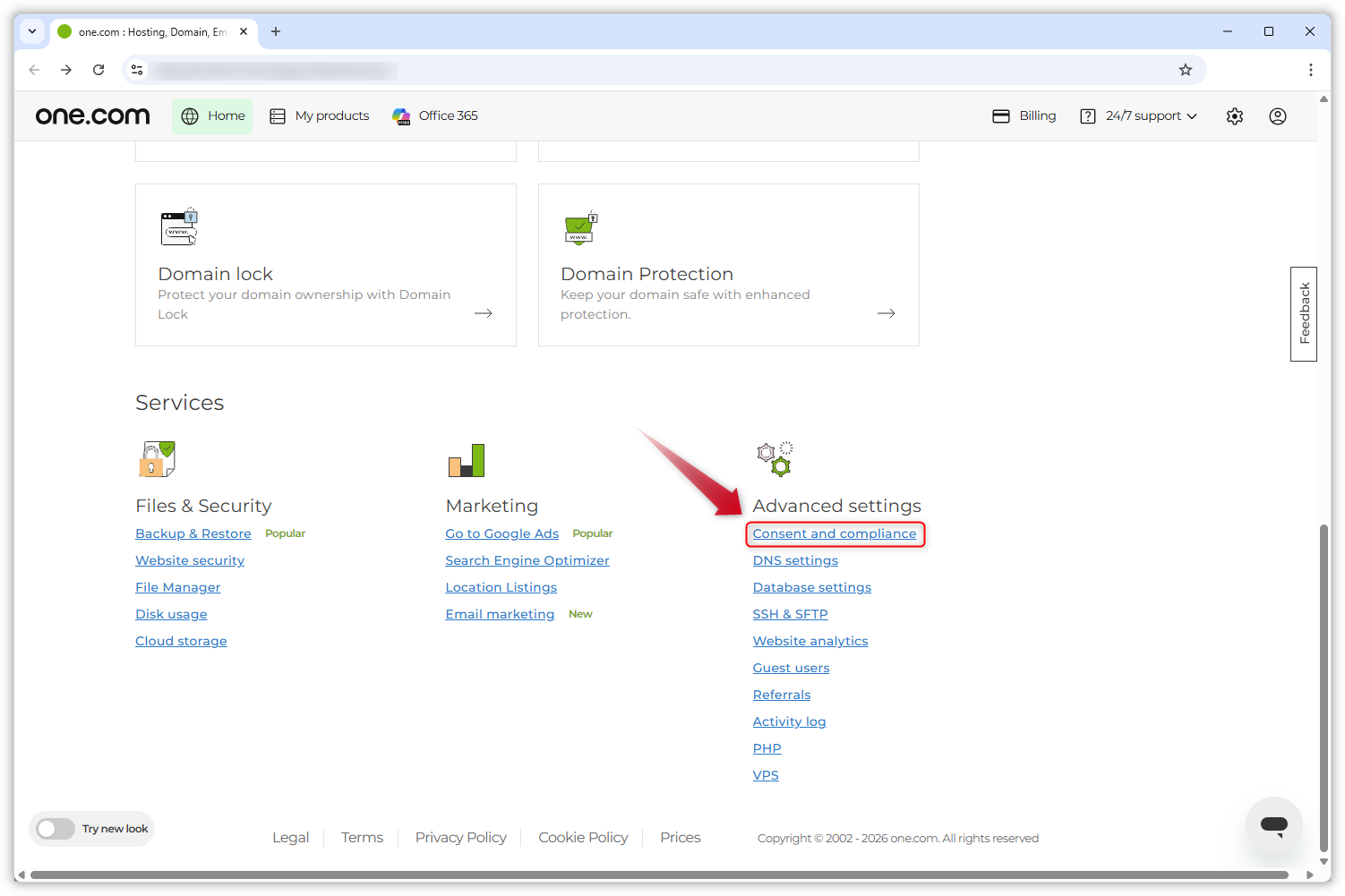Image resolution: width=1345 pixels, height=896 pixels.
Task: Open the chat bubble in bottom corner
Action: pos(1273,825)
